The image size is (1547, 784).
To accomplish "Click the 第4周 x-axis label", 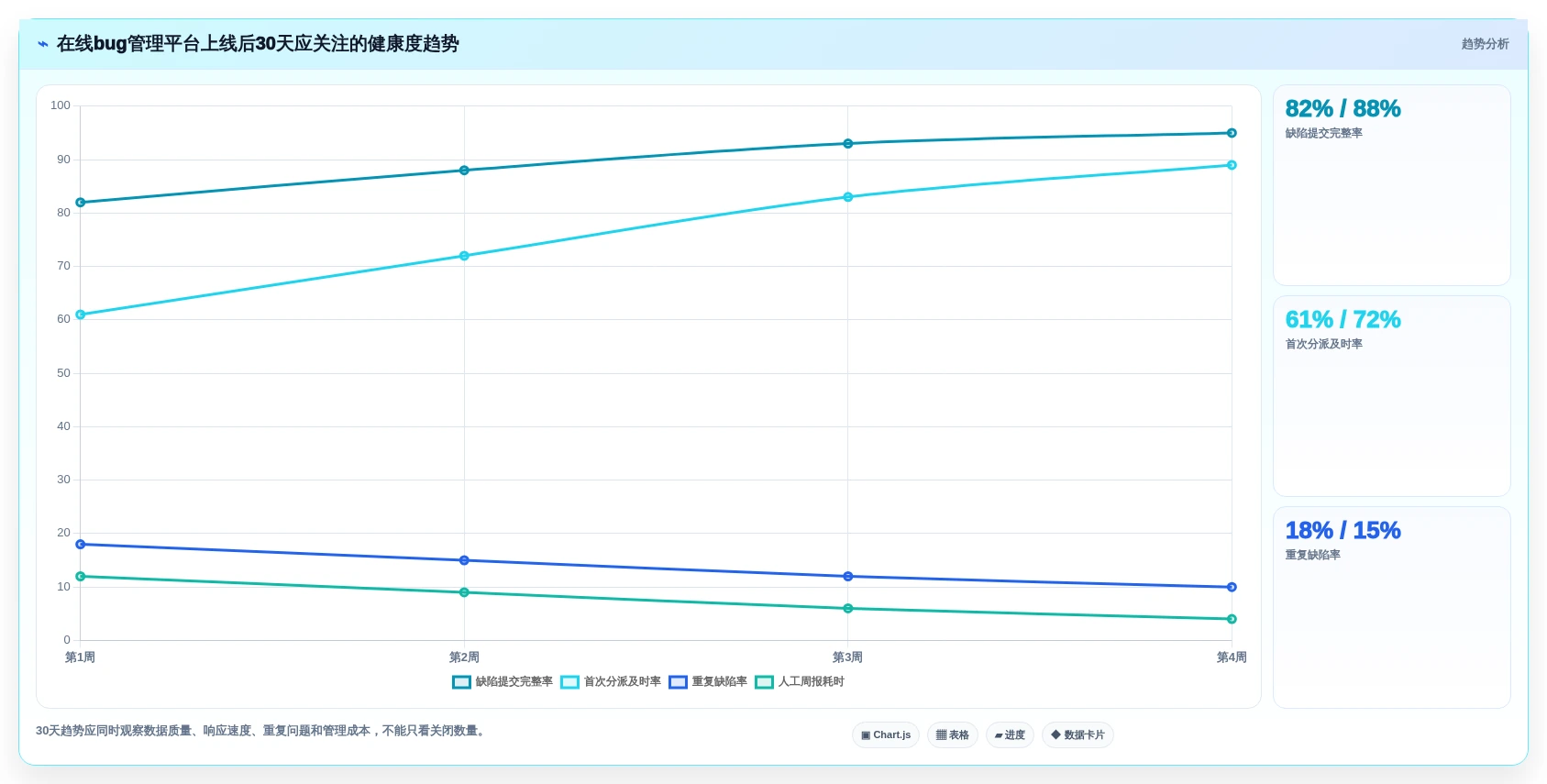I will [1232, 657].
